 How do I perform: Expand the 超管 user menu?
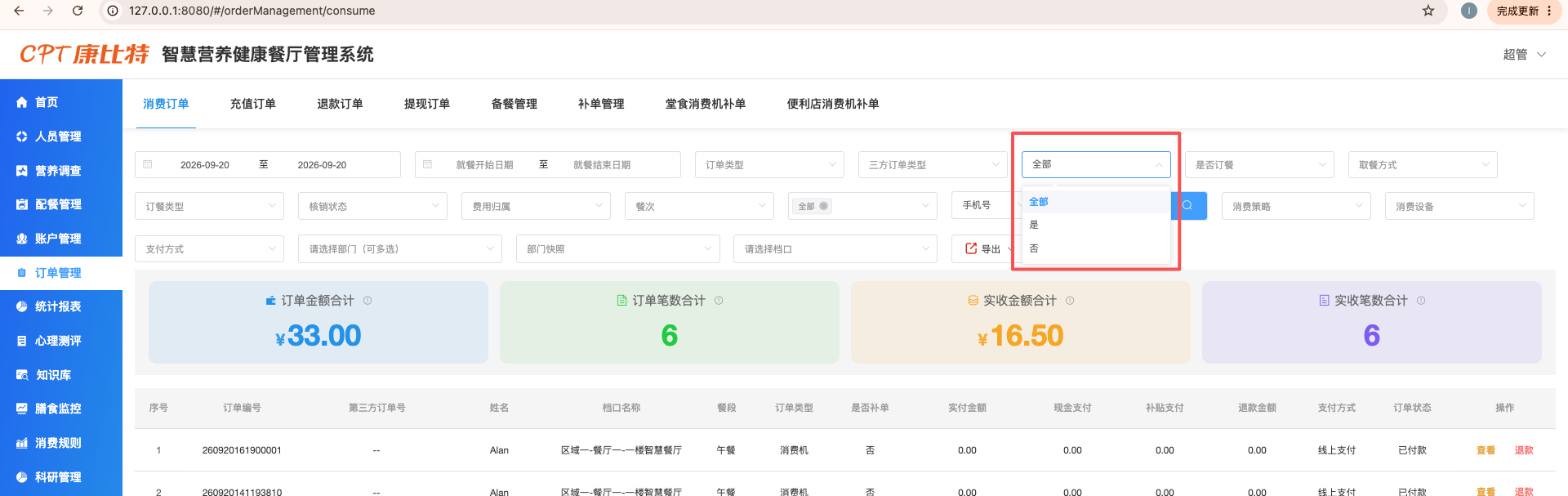(1525, 55)
